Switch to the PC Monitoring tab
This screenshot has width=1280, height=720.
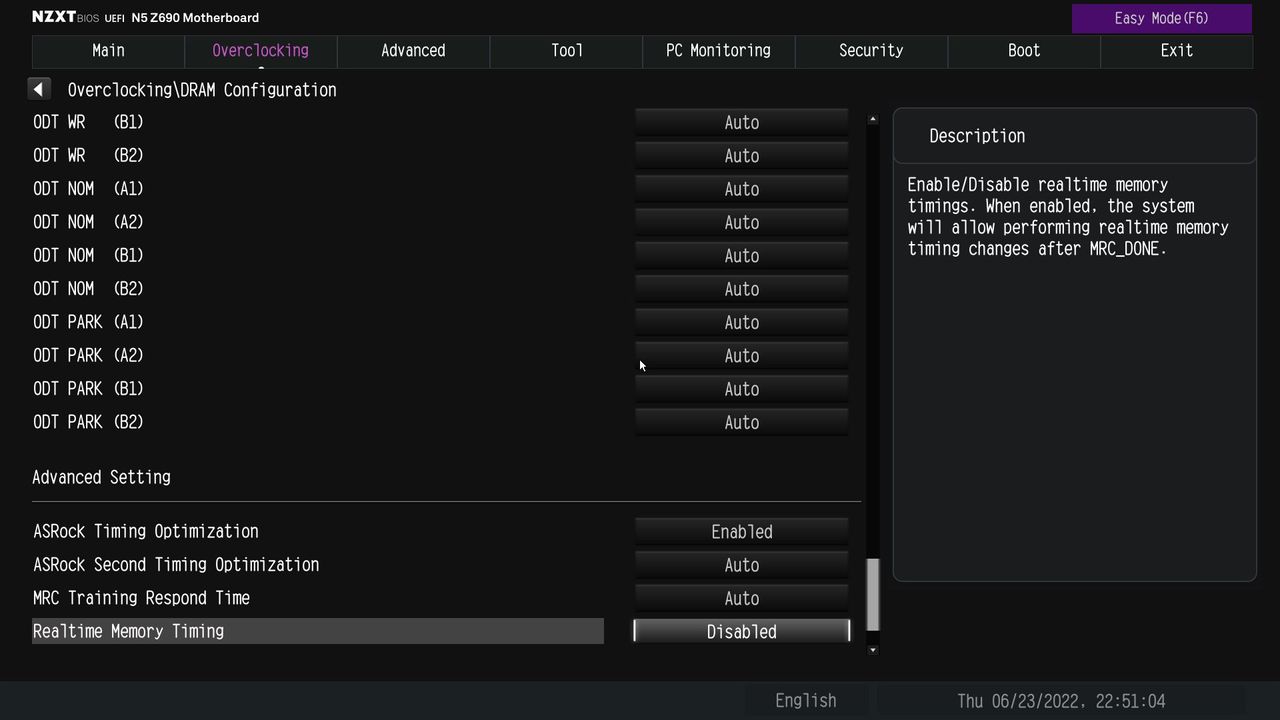coord(718,51)
